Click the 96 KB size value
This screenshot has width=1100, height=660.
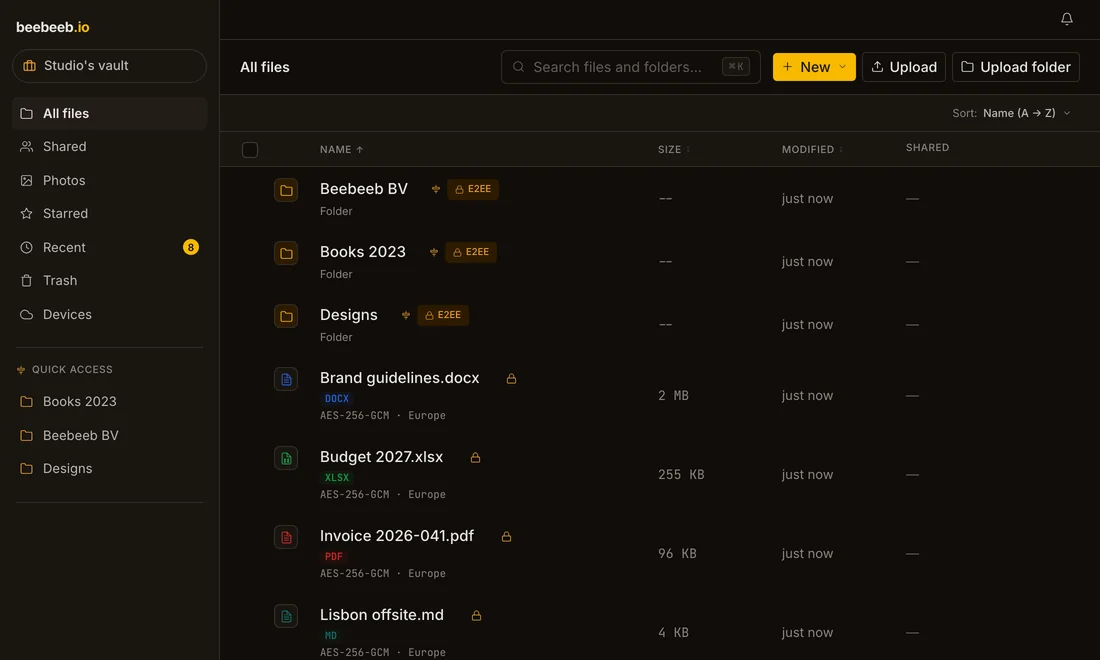678,554
